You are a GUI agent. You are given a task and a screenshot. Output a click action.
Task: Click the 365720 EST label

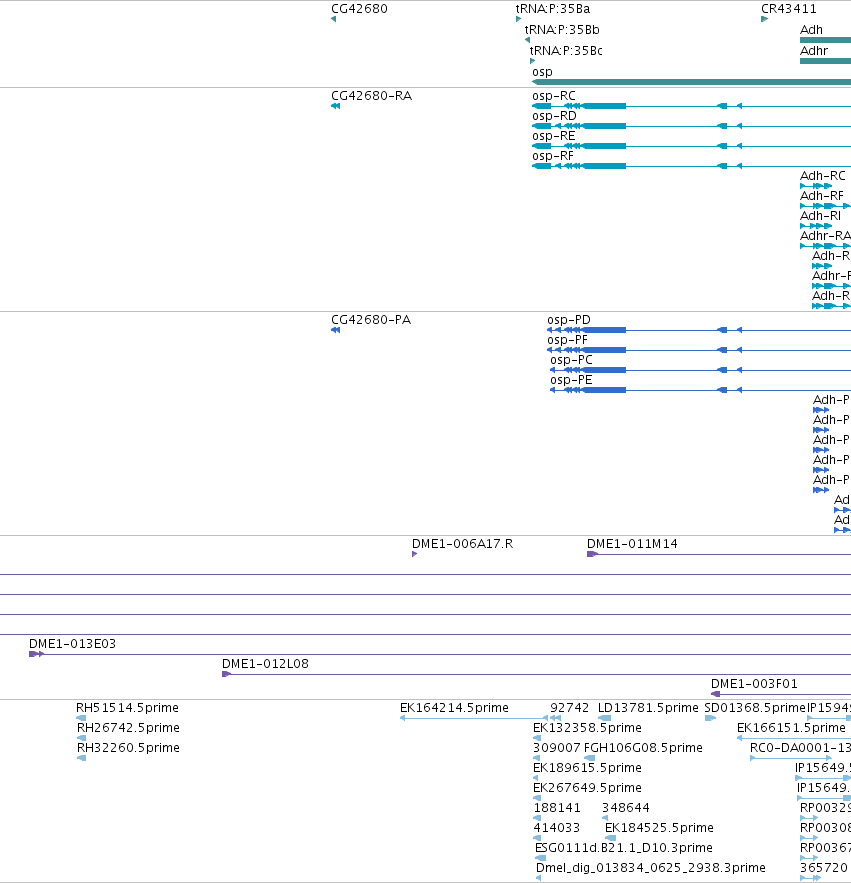[823, 868]
